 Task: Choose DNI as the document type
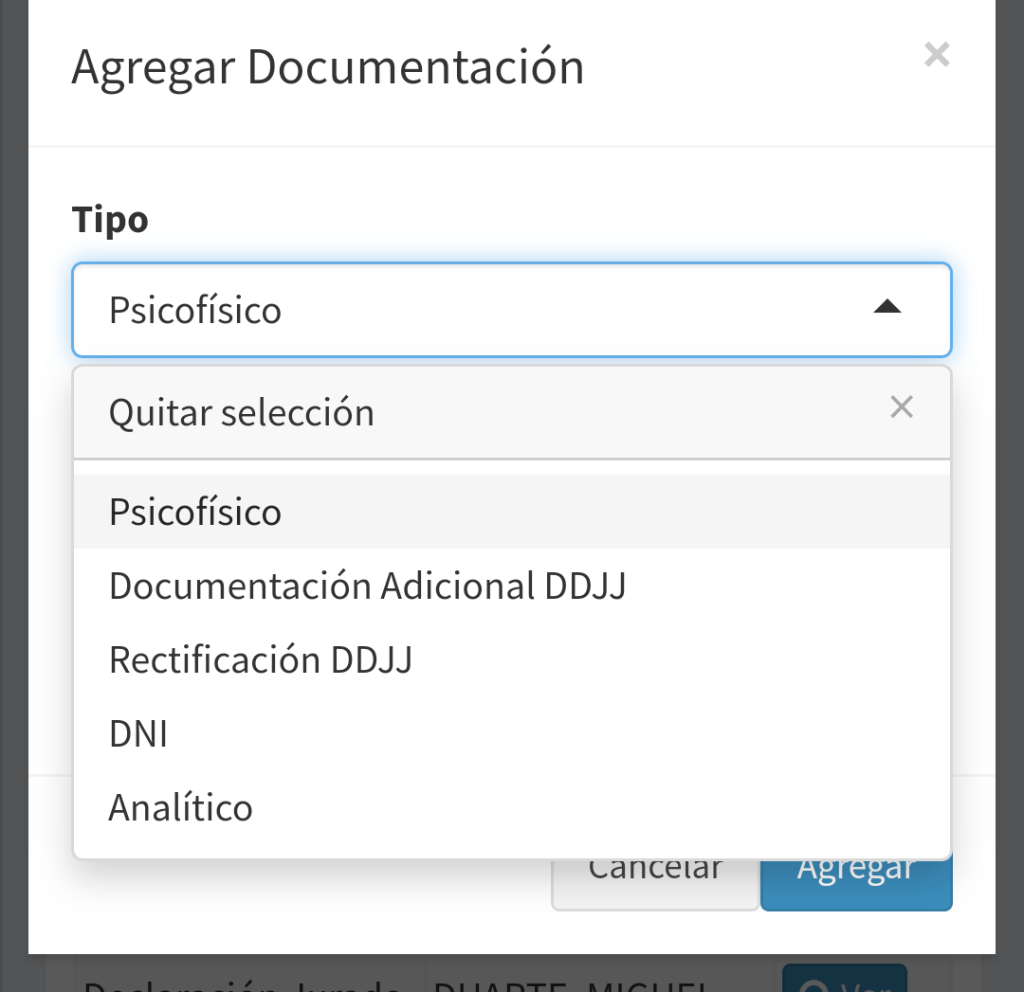click(x=138, y=734)
